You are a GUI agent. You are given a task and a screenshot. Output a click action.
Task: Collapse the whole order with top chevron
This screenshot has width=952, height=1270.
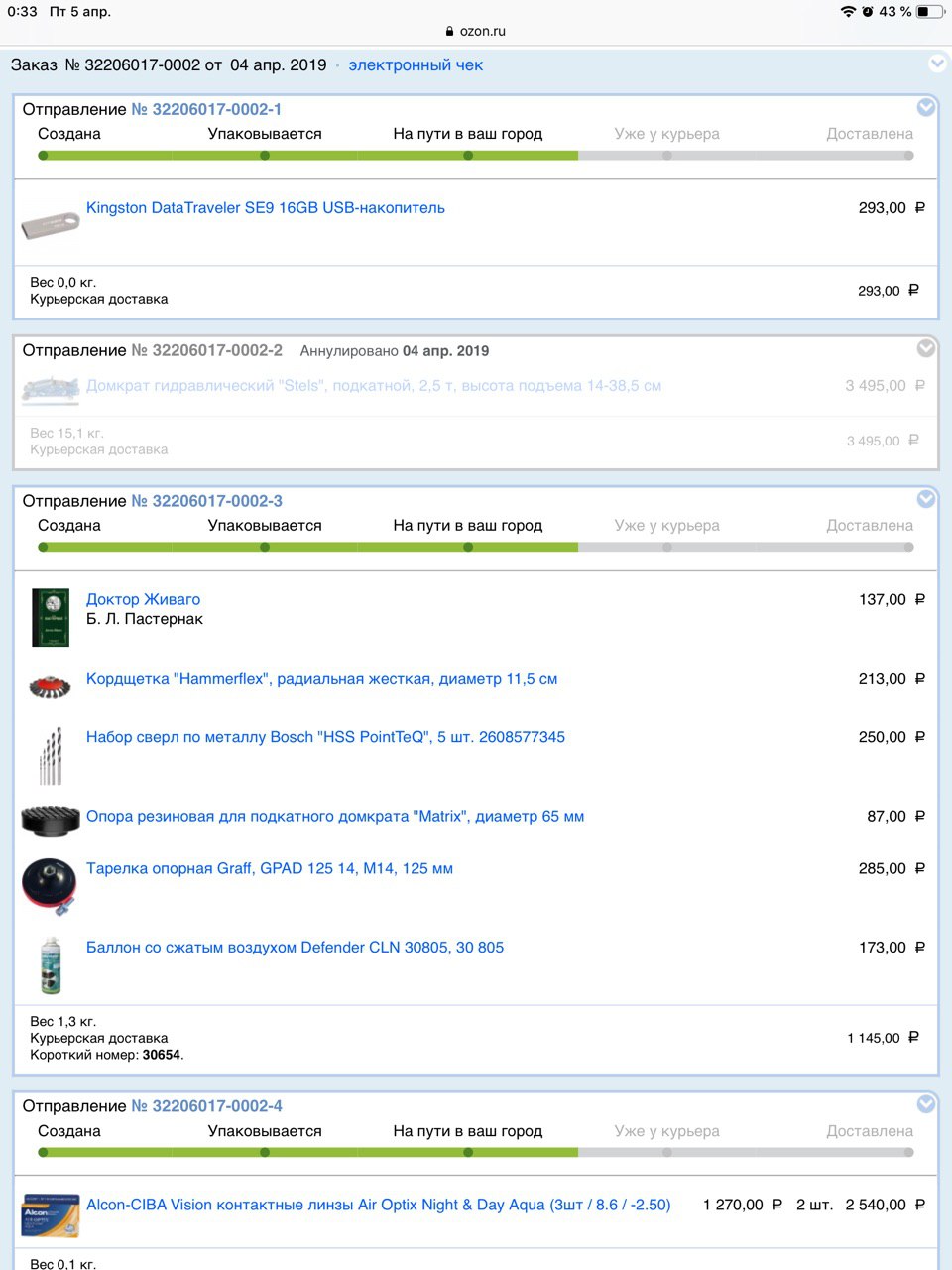point(937,63)
